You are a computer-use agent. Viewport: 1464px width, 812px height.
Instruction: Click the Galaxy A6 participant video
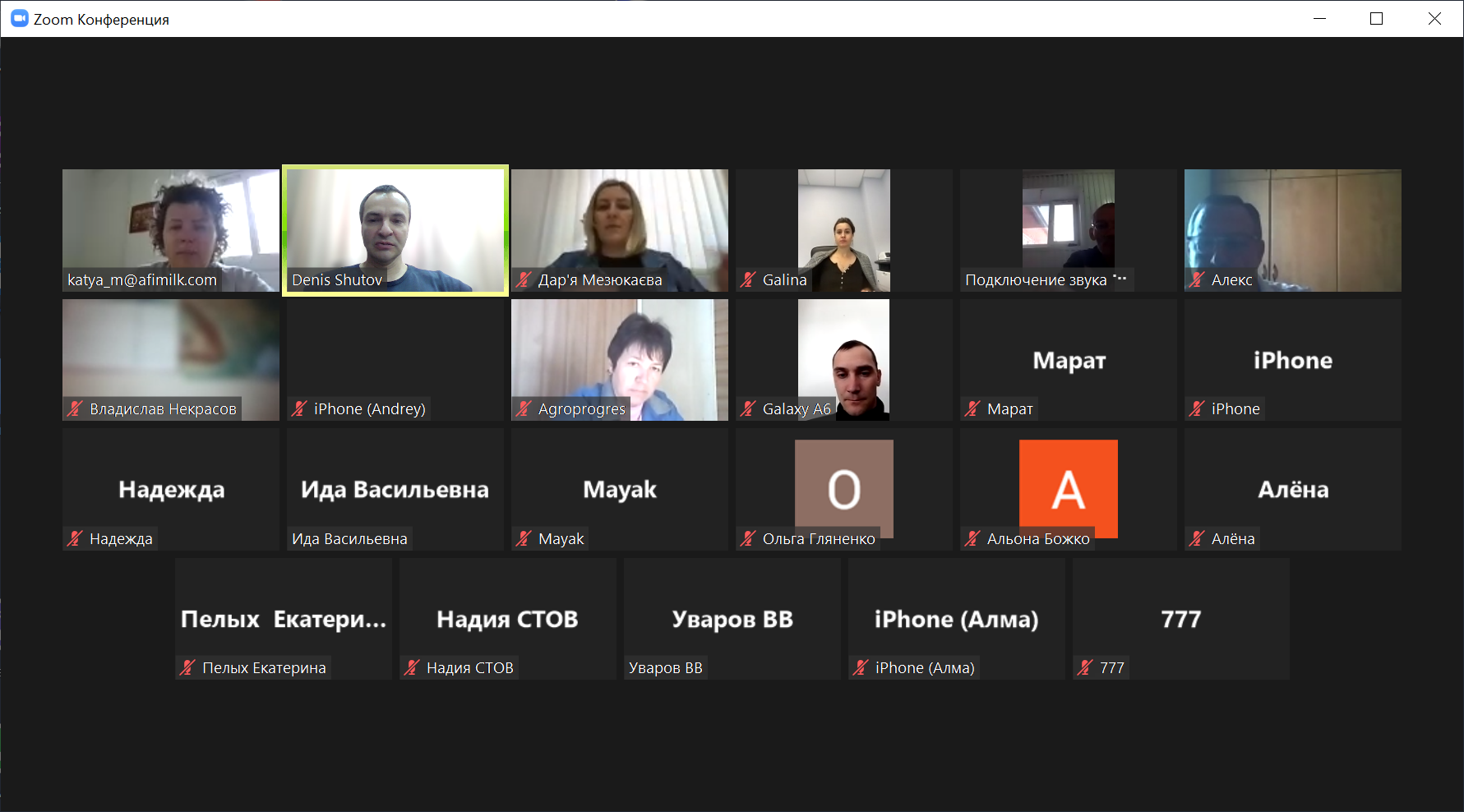[844, 360]
